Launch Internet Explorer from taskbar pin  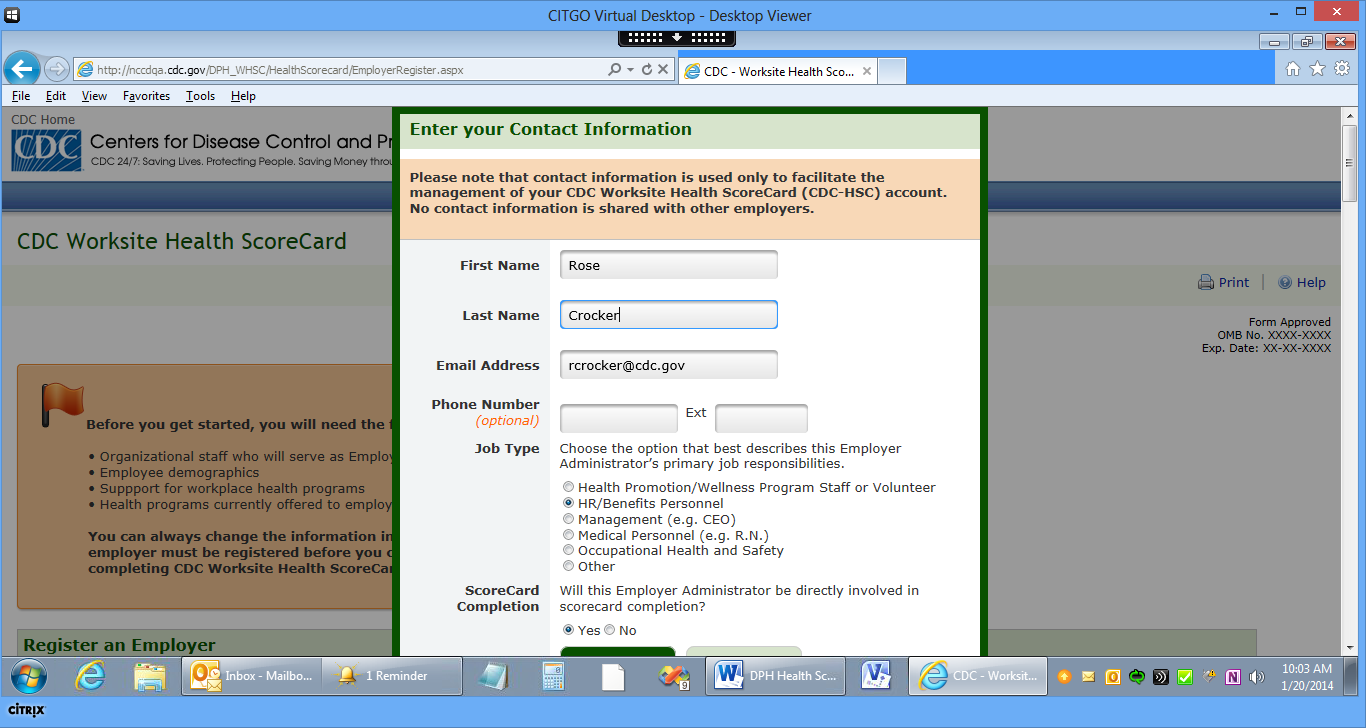[x=90, y=676]
